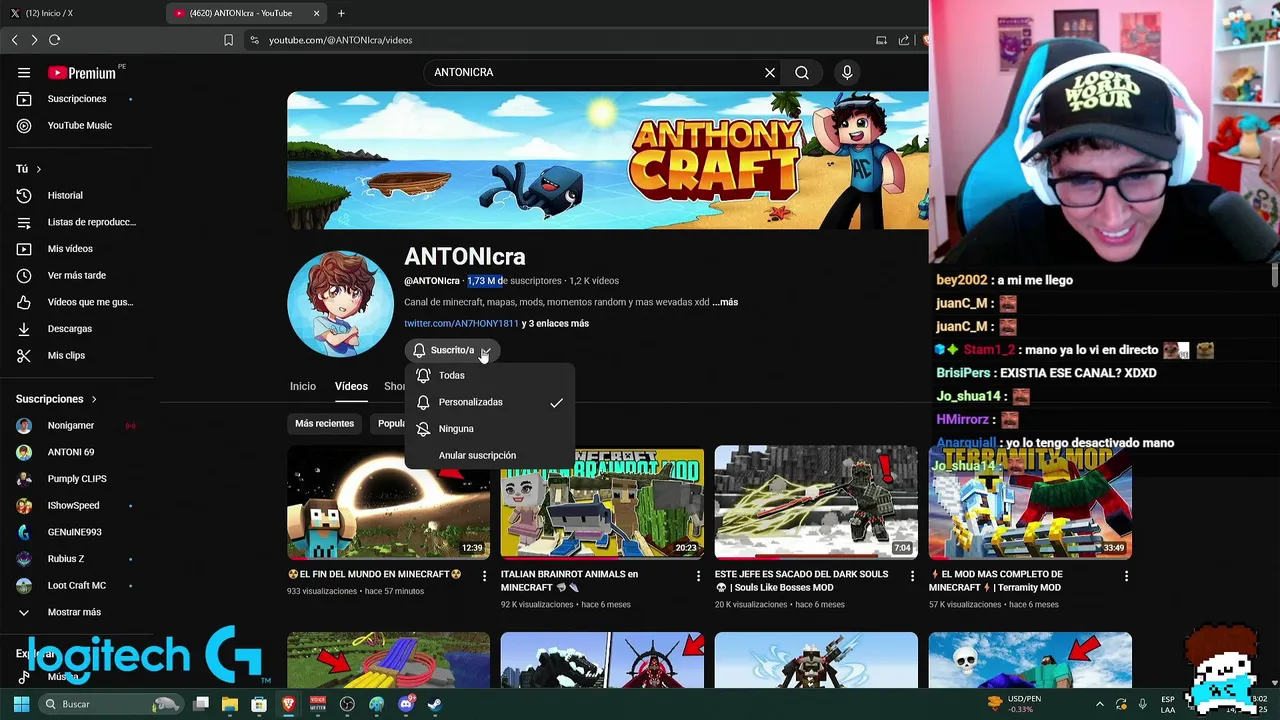Click the Windows taskbar Buscar box
The width and height of the screenshot is (1280, 720).
pyautogui.click(x=112, y=704)
